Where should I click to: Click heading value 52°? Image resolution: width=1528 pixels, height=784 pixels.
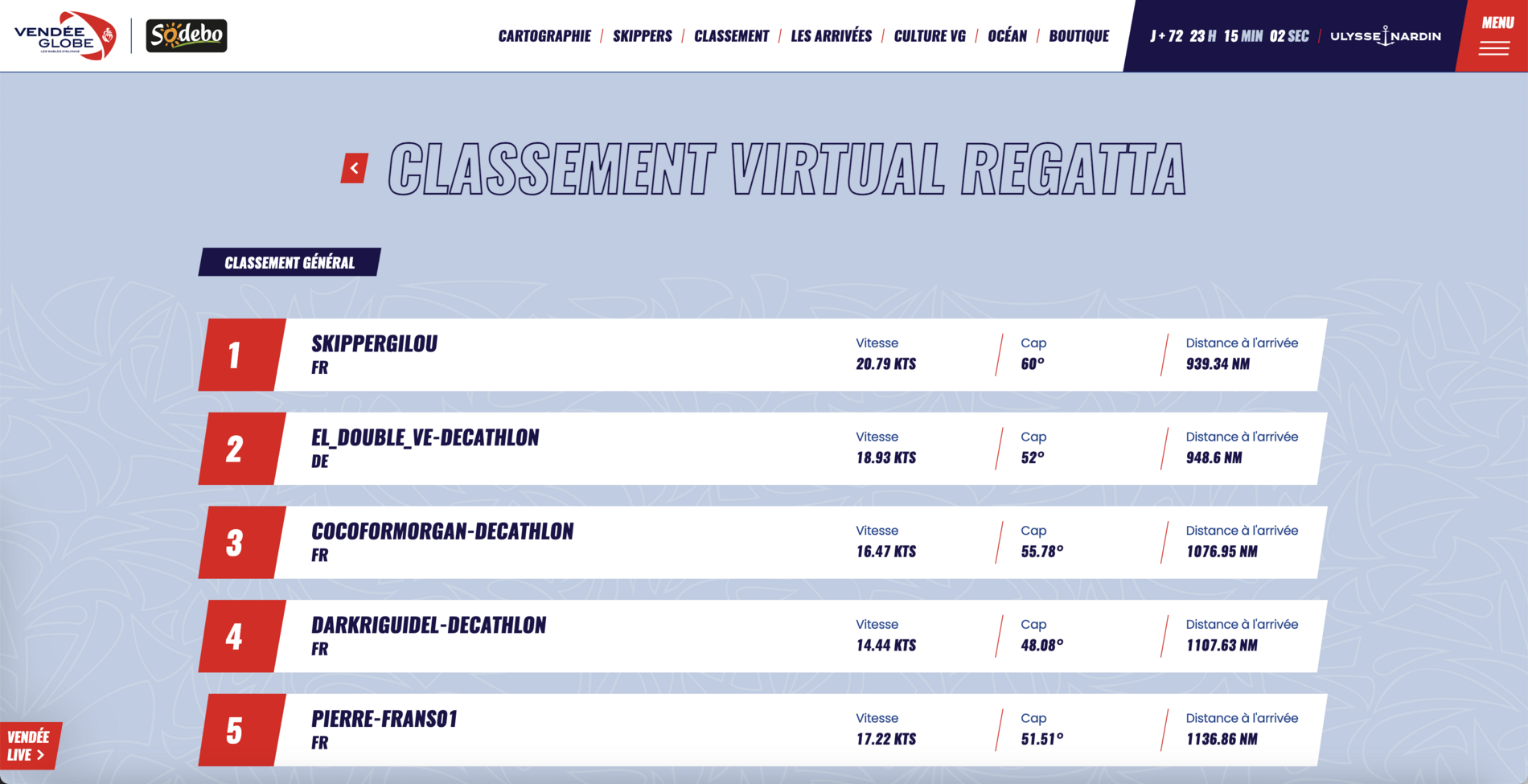[1033, 458]
